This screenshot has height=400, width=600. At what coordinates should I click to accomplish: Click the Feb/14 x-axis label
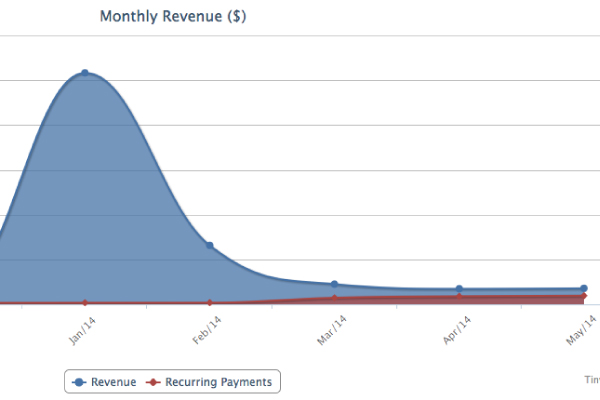coord(208,330)
